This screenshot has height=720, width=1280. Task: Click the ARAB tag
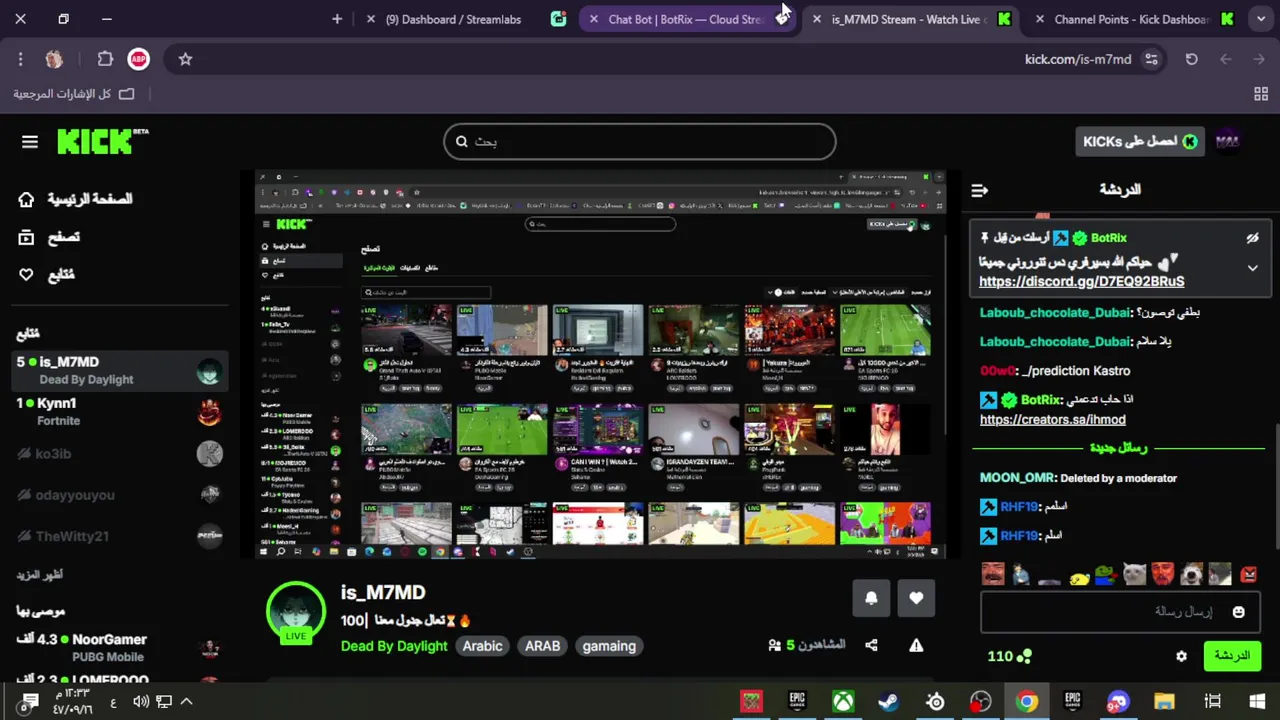[543, 646]
